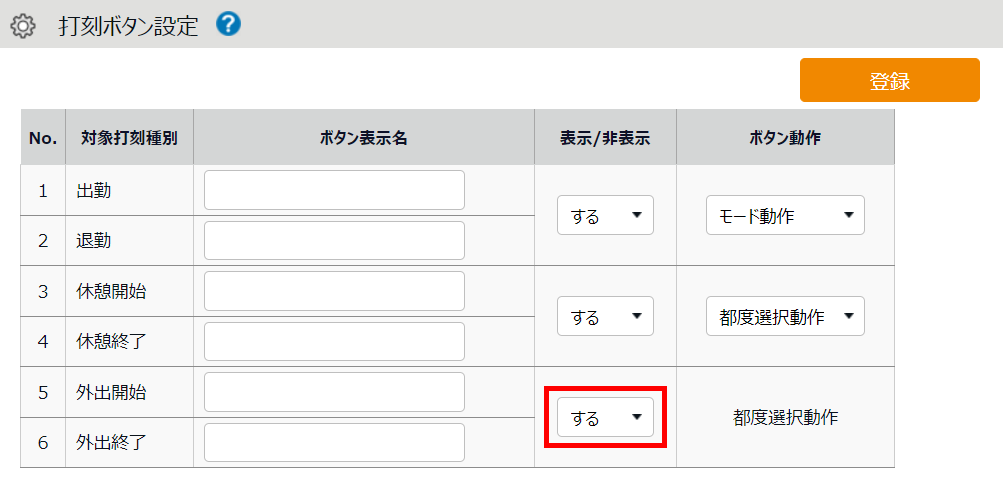
Task: Focus the 休憩終了 button display name field
Action: pyautogui.click(x=334, y=342)
